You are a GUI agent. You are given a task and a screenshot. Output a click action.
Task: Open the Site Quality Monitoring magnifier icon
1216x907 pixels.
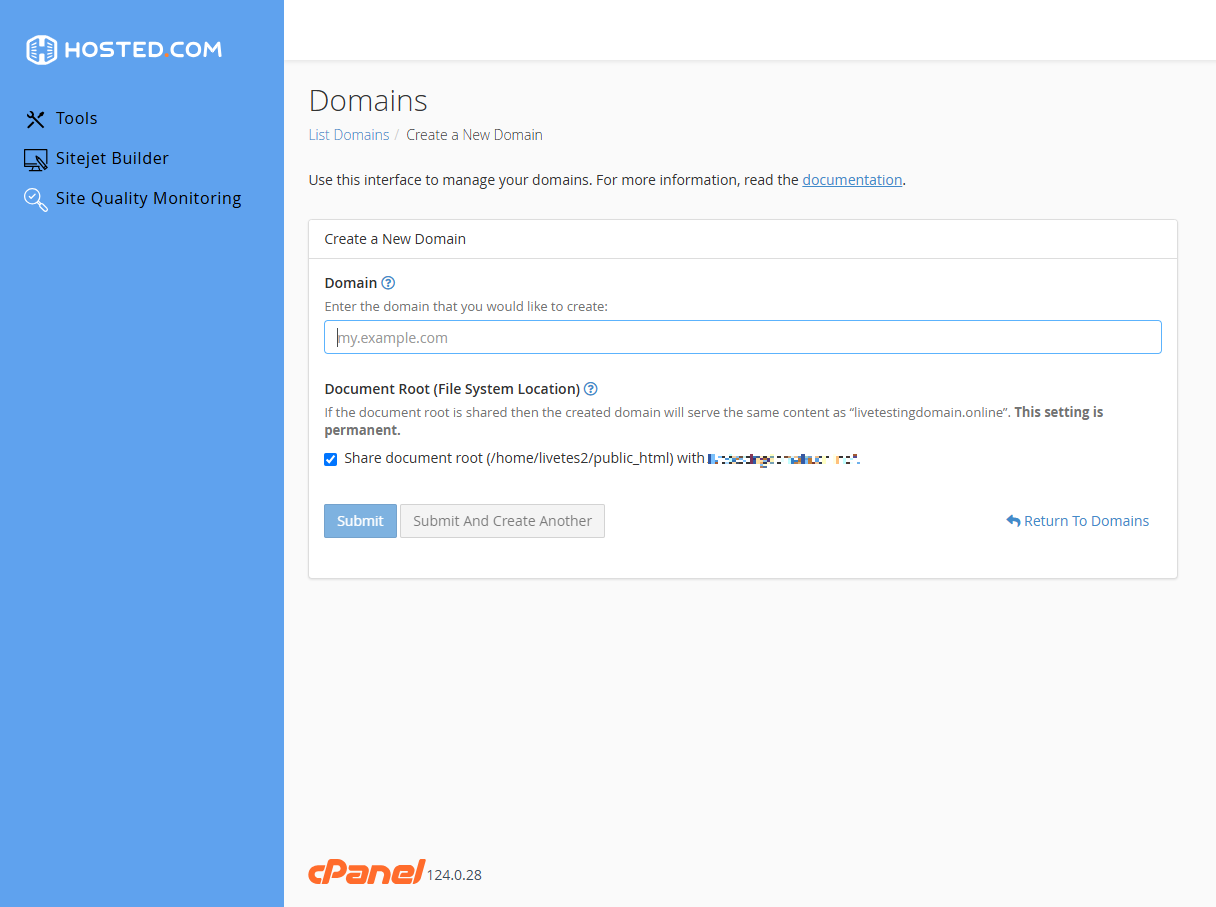[35, 198]
